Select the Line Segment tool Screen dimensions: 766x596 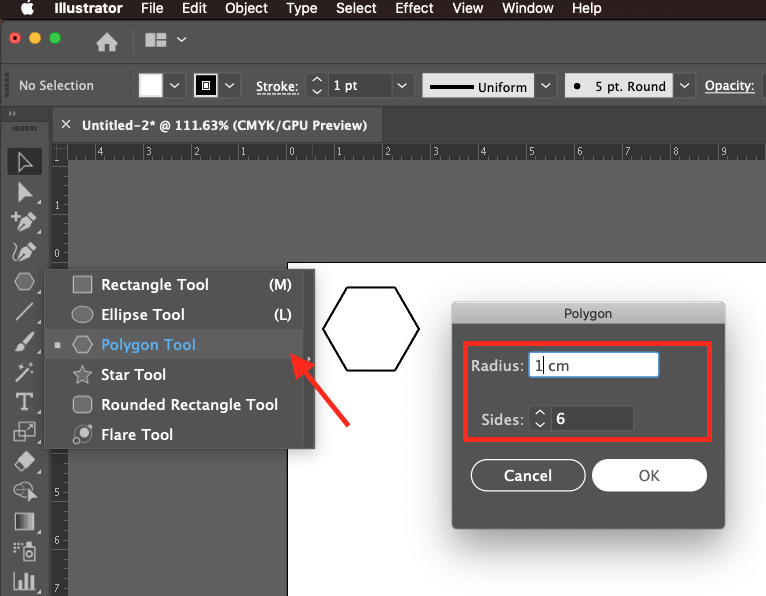click(24, 312)
